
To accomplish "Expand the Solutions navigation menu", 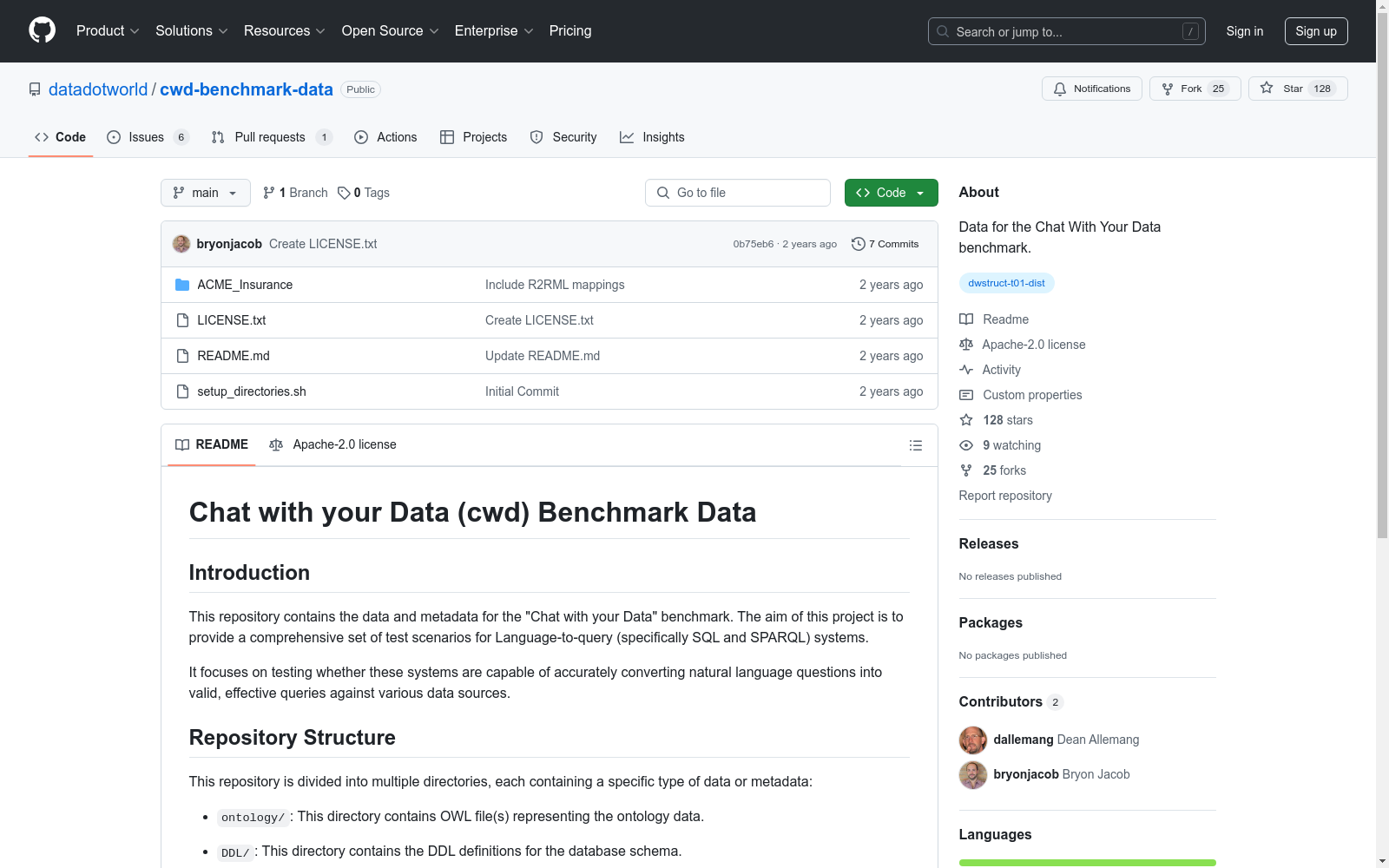I will tap(192, 31).
